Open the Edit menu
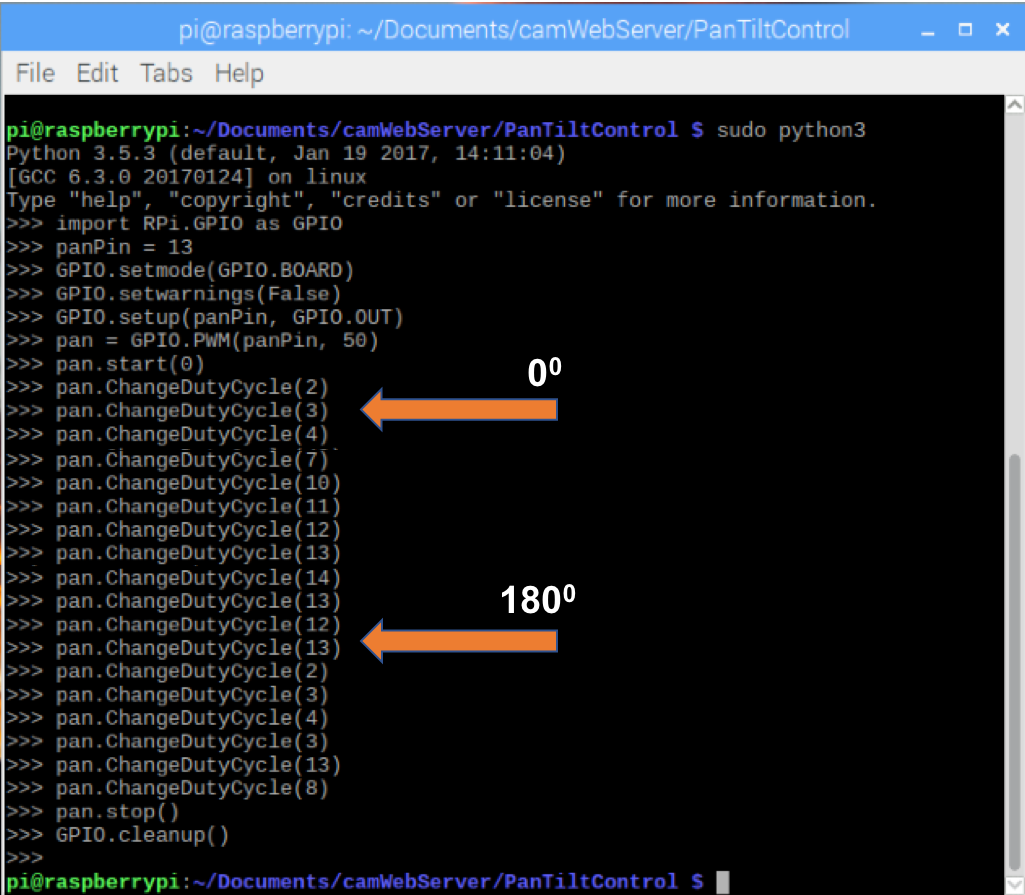The width and height of the screenshot is (1025, 895). pyautogui.click(x=97, y=72)
